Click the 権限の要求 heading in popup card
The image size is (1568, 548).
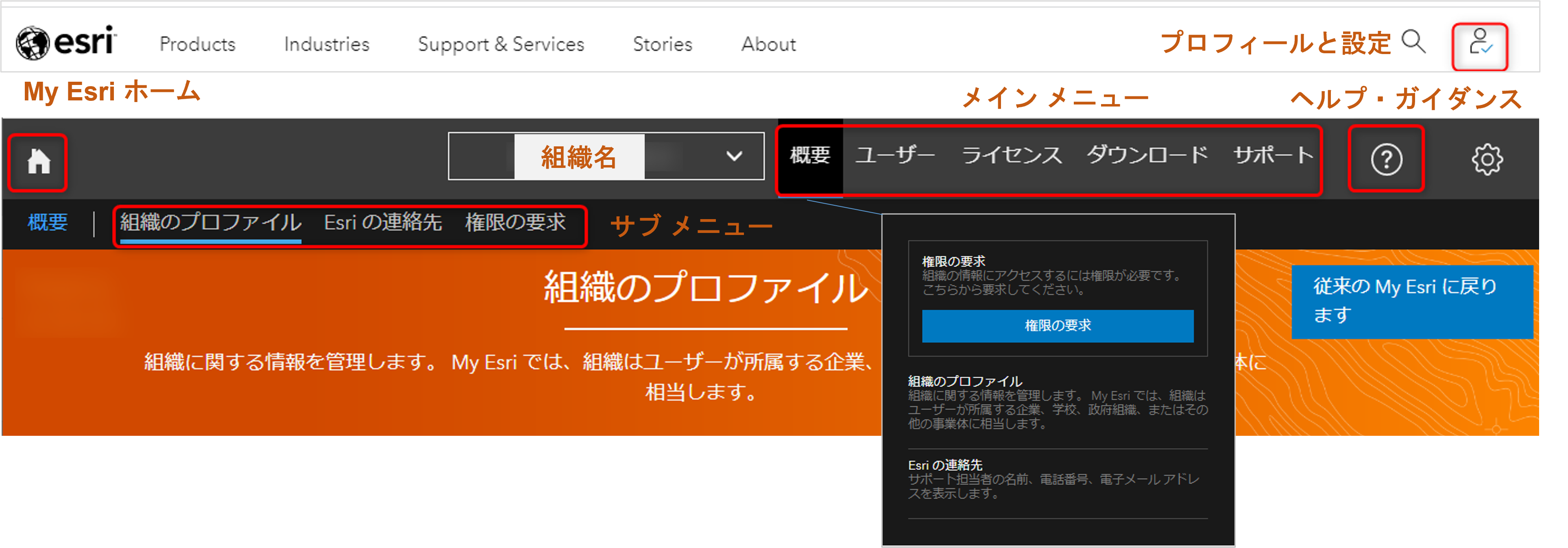click(953, 261)
